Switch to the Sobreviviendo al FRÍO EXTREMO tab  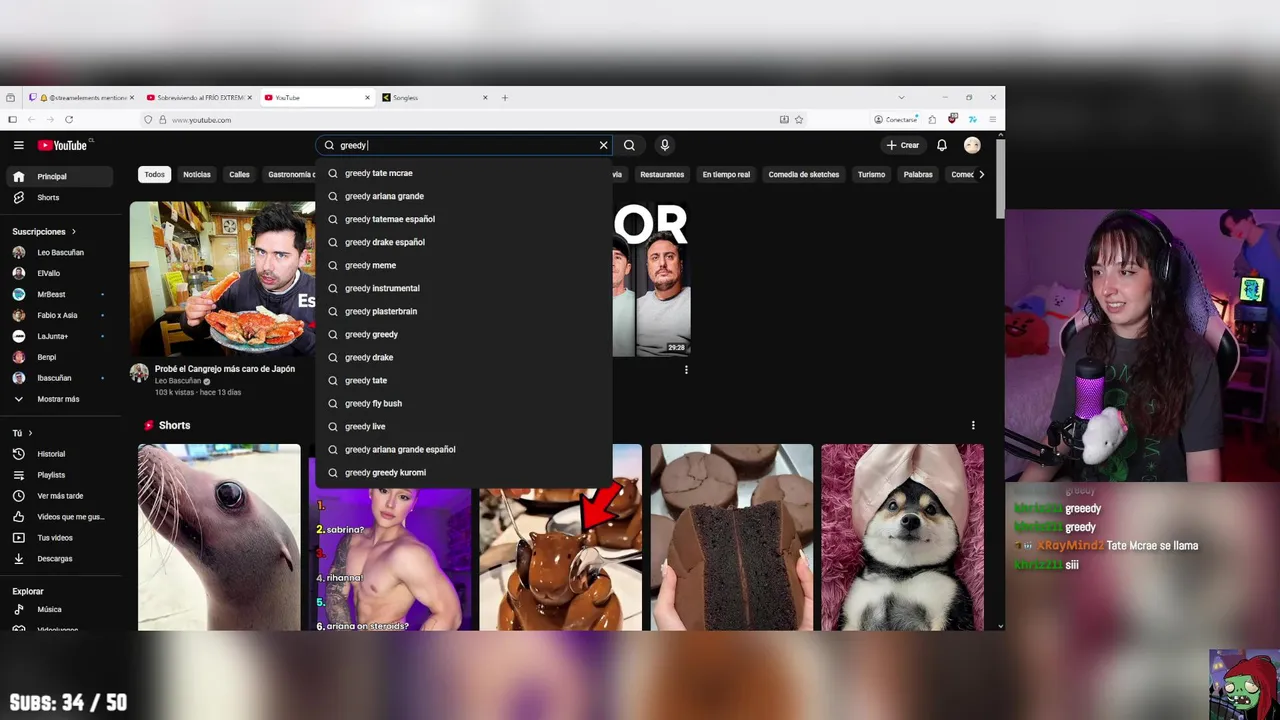pos(199,97)
